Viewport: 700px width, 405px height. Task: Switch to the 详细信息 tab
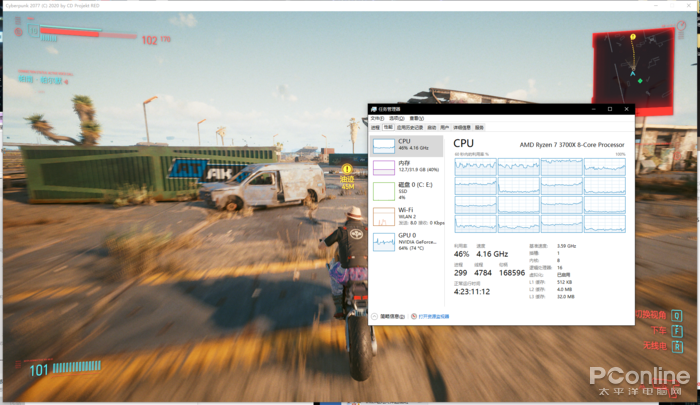tap(462, 128)
